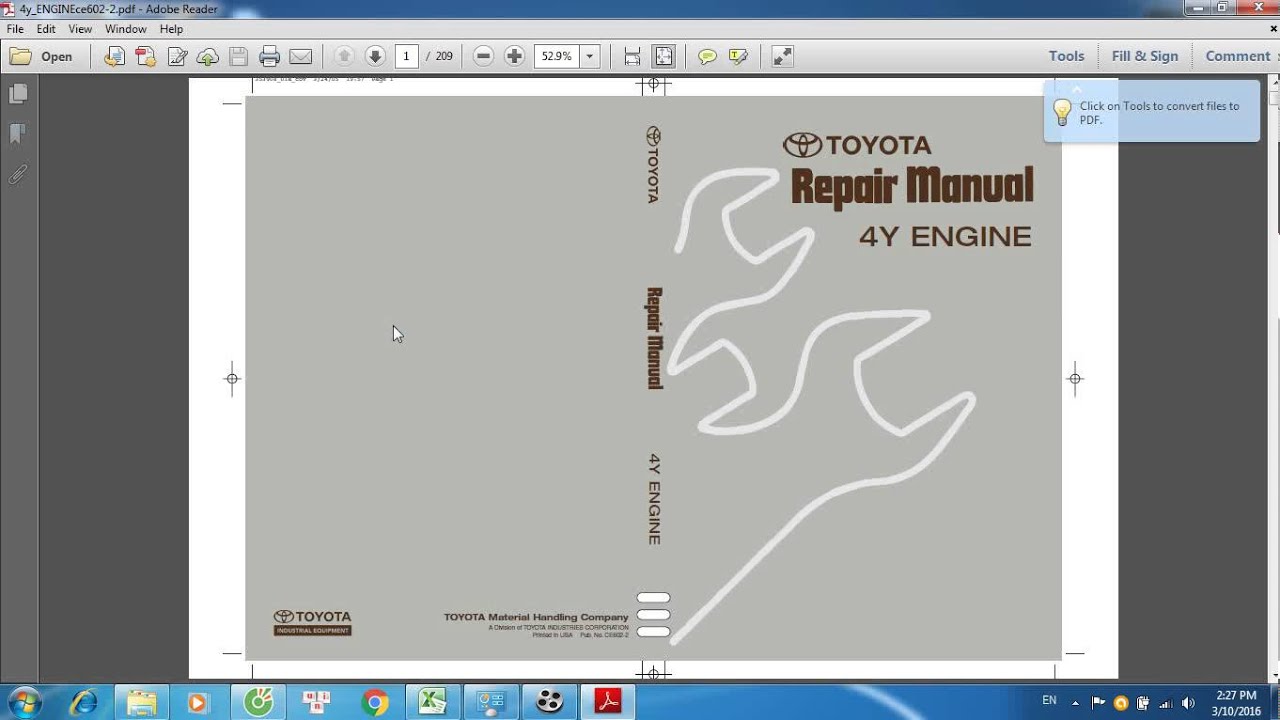Switch to Adobe Reader taskbar icon
This screenshot has height=720, width=1280.
coord(608,702)
